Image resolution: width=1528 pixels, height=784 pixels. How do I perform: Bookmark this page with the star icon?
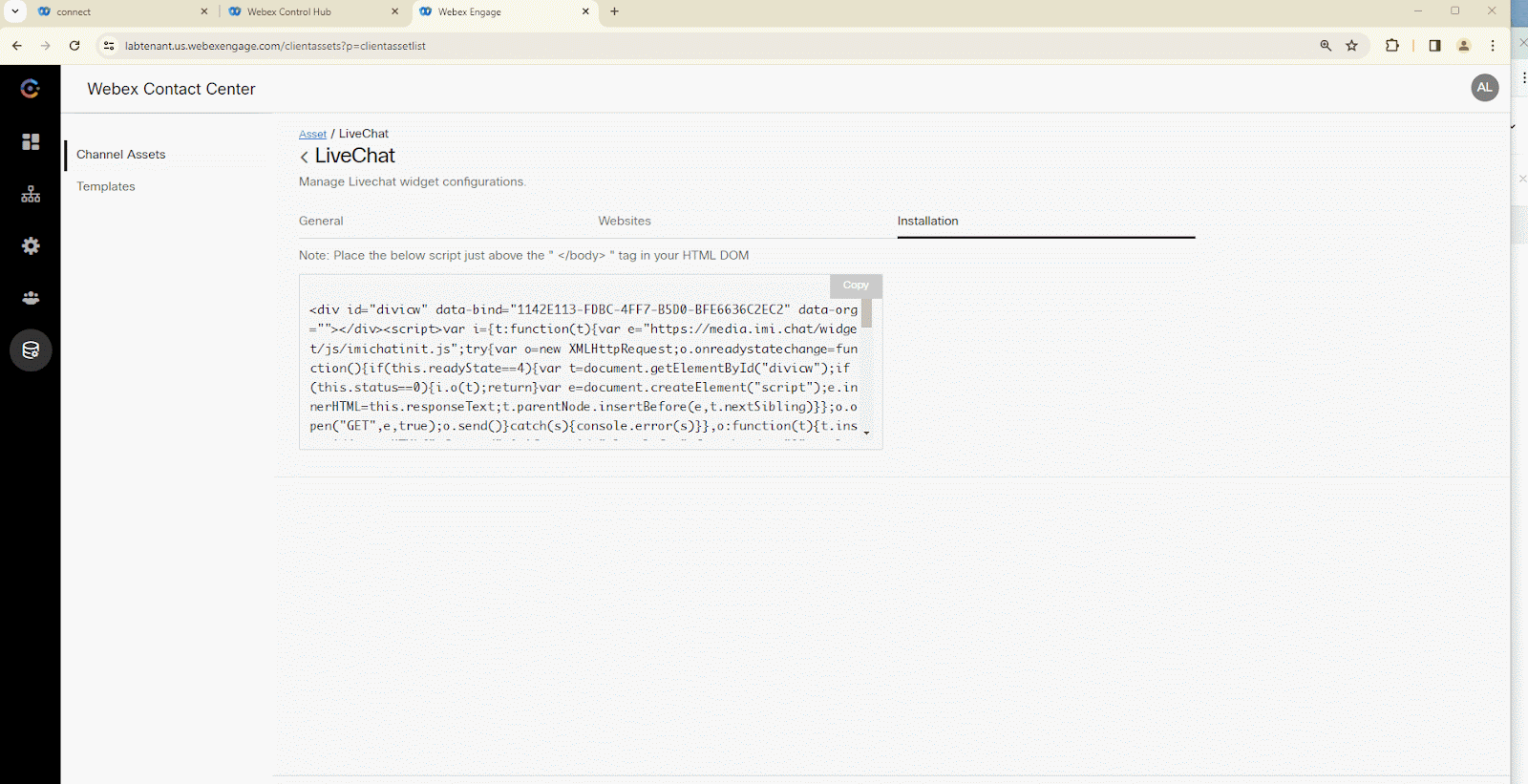(x=1351, y=46)
